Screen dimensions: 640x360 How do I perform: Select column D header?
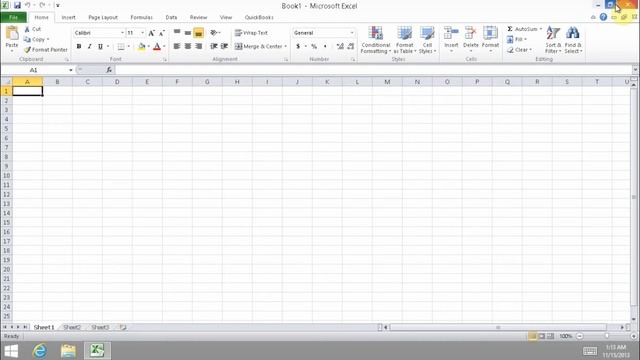coord(117,82)
